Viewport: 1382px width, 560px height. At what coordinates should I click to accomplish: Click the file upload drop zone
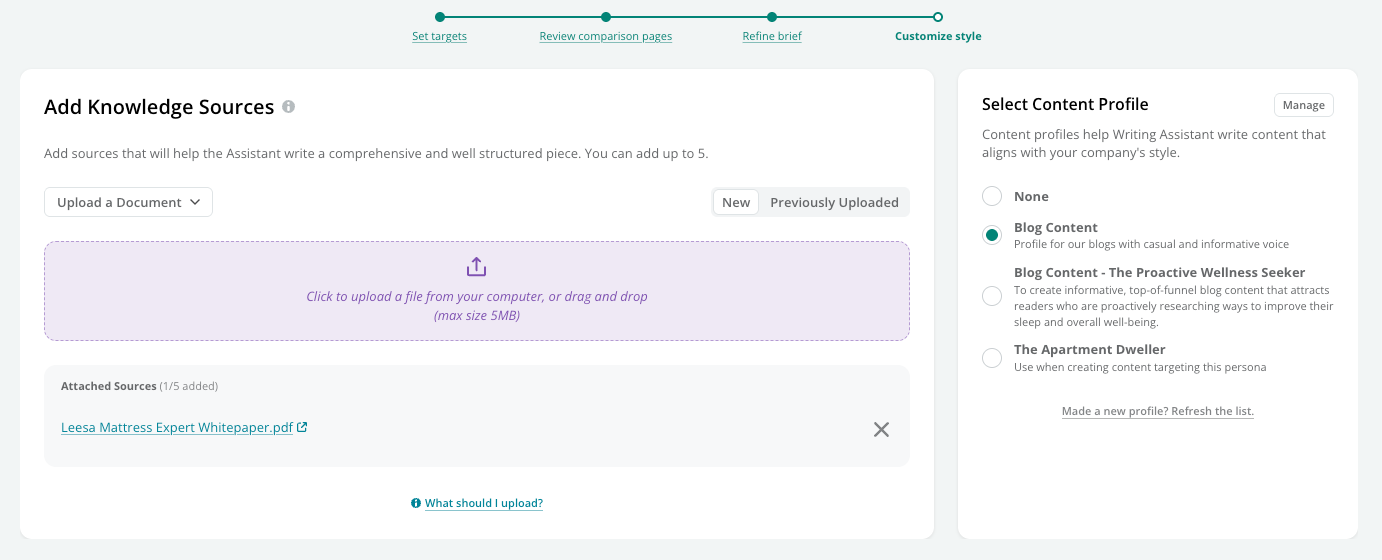pyautogui.click(x=477, y=291)
